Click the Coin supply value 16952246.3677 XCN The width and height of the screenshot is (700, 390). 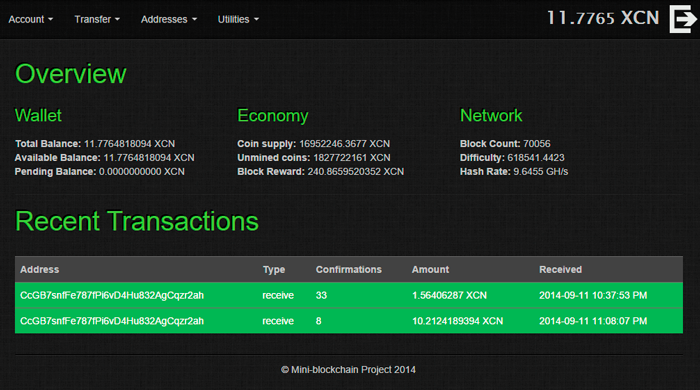pyautogui.click(x=344, y=144)
